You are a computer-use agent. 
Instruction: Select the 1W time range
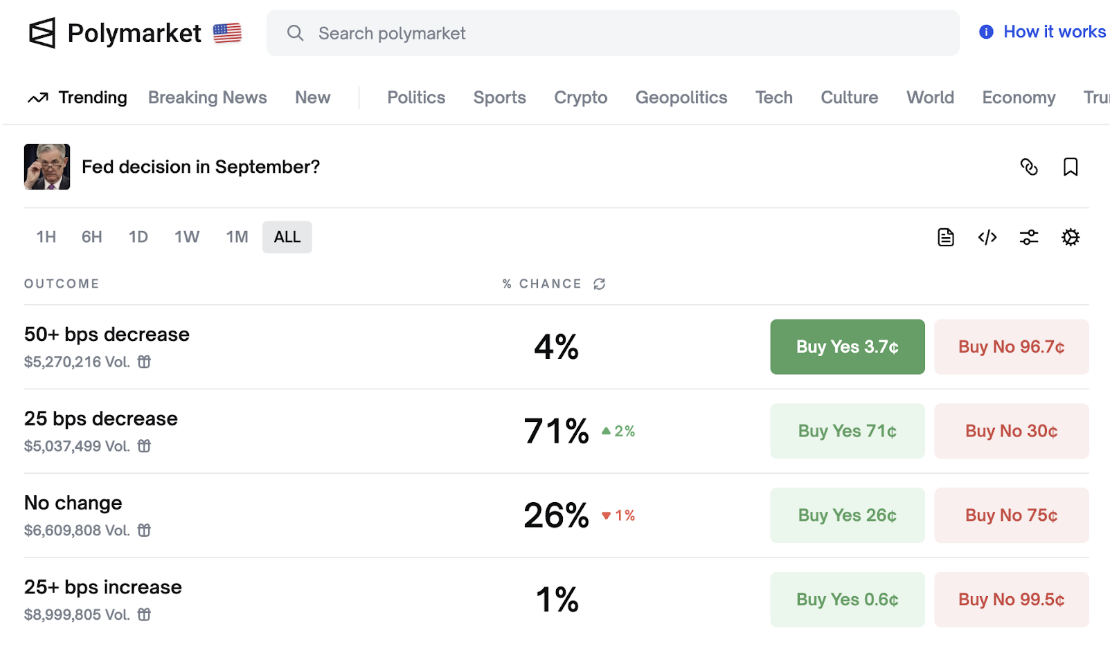(186, 237)
